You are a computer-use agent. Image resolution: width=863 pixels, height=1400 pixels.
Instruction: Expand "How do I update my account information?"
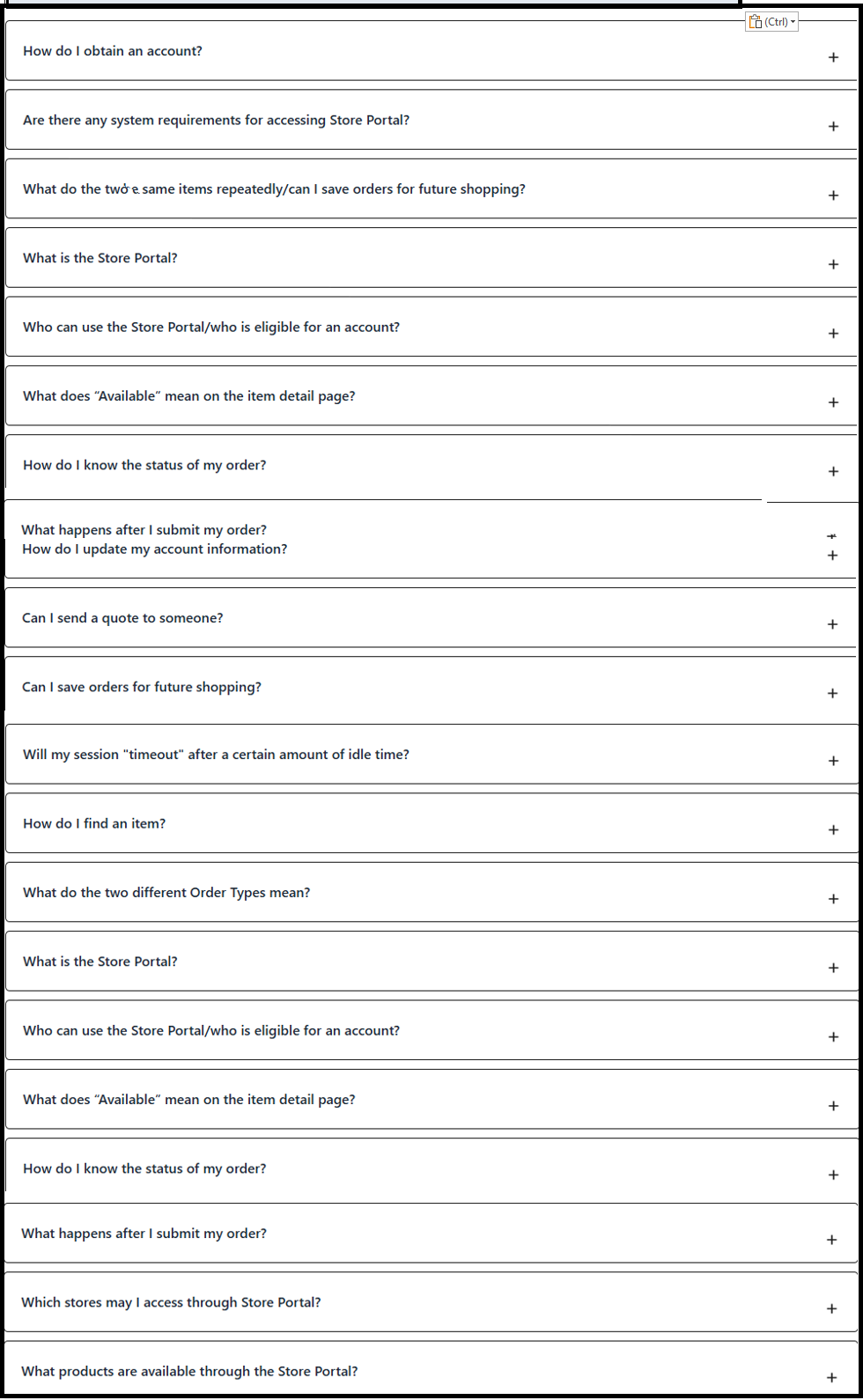pyautogui.click(x=832, y=556)
